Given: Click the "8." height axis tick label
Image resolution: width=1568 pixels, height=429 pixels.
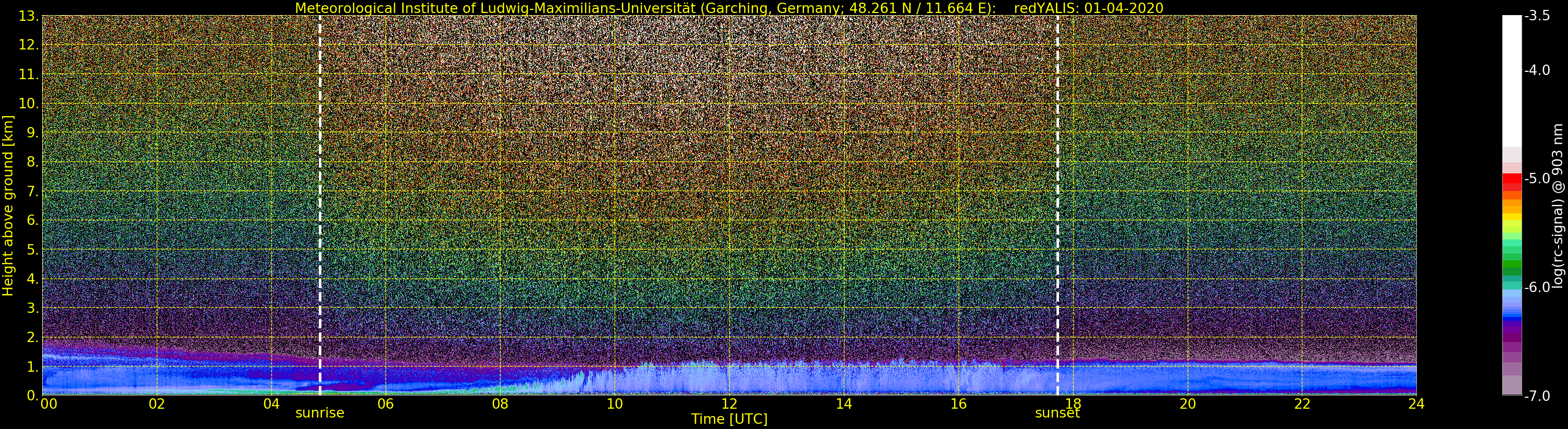Looking at the screenshot, I should [33, 162].
